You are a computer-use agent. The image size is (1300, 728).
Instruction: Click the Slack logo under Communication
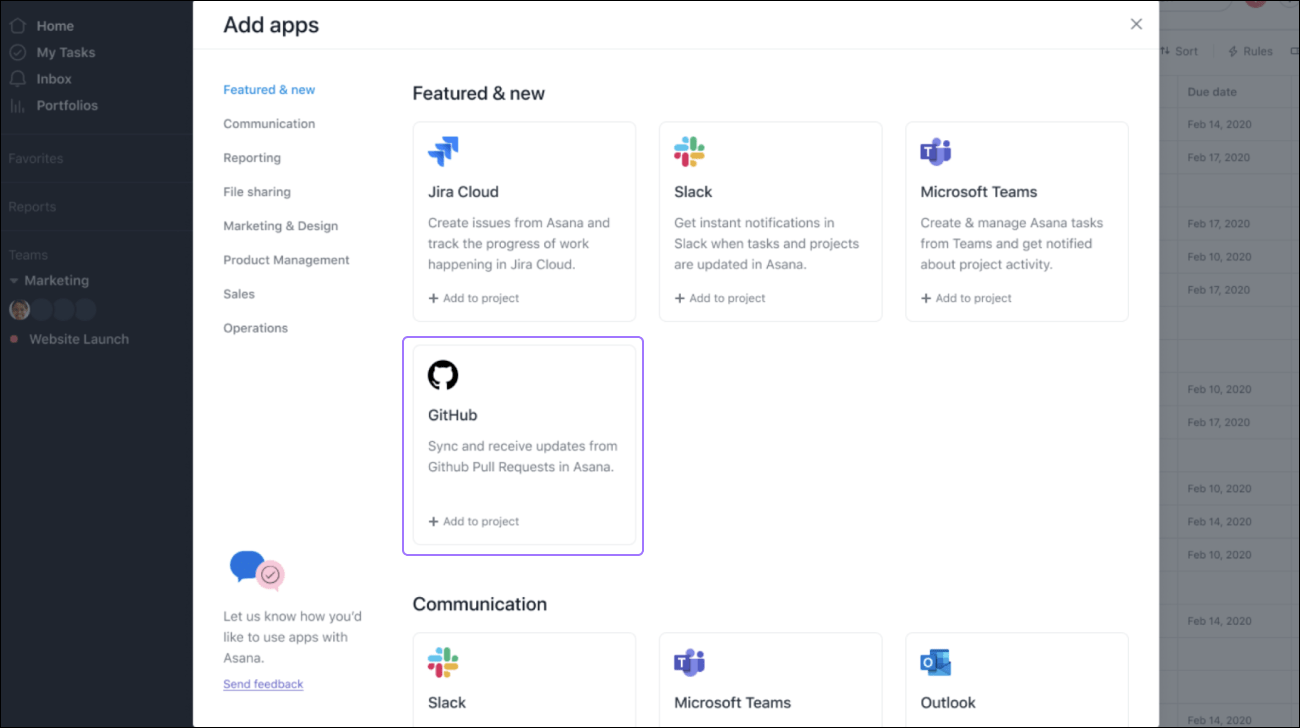[x=443, y=662]
